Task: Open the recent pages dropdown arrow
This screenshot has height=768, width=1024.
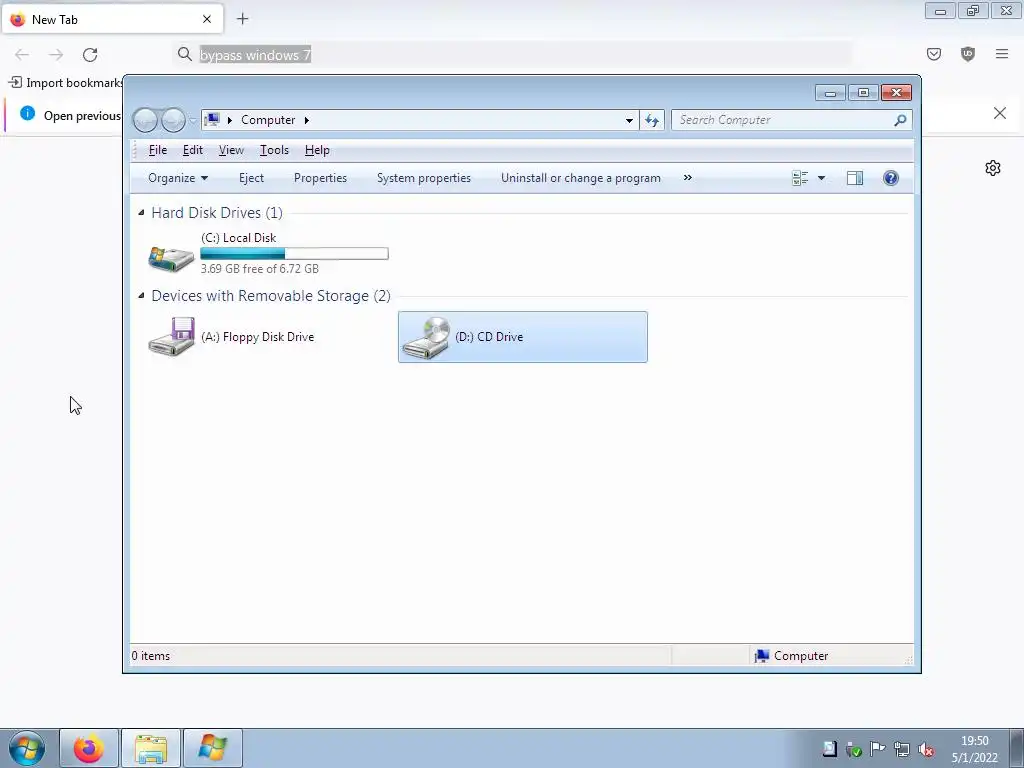Action: [193, 121]
